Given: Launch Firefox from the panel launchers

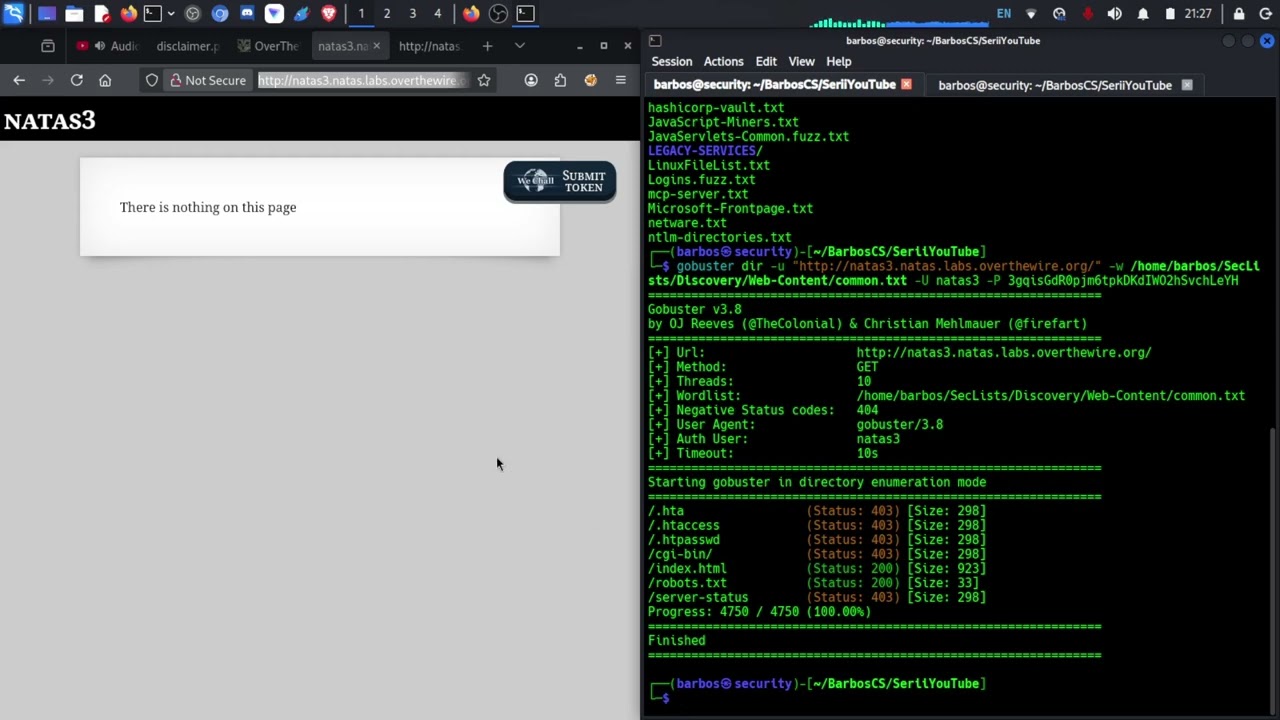Looking at the screenshot, I should pos(128,14).
